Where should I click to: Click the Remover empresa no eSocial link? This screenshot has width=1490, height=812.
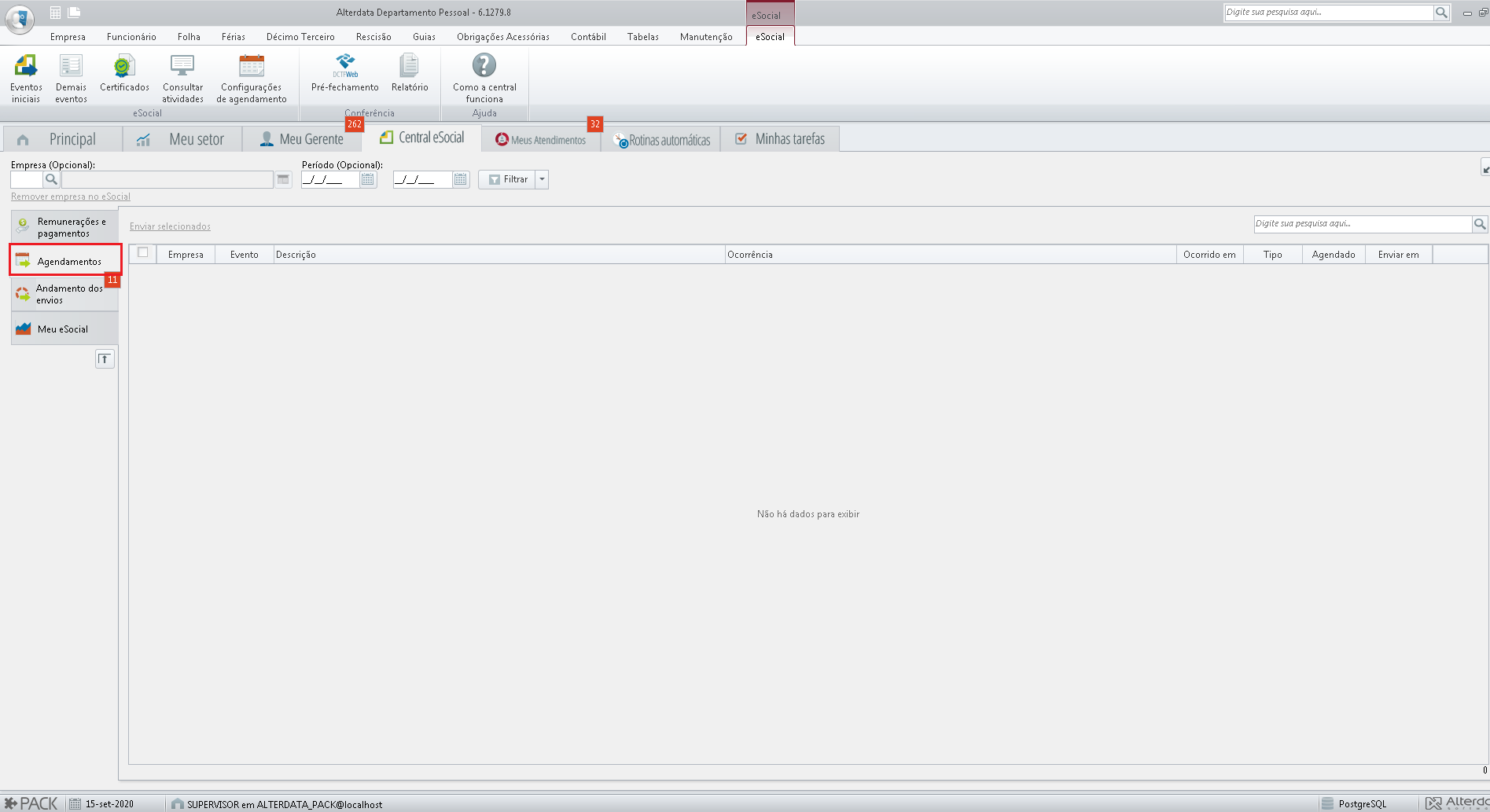tap(71, 197)
